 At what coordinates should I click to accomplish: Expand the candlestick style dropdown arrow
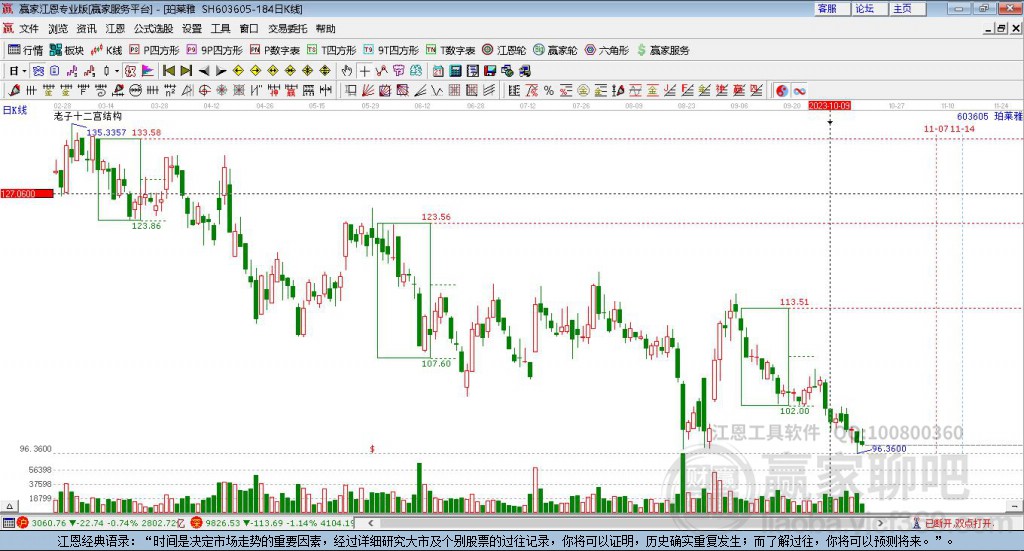click(x=117, y=71)
